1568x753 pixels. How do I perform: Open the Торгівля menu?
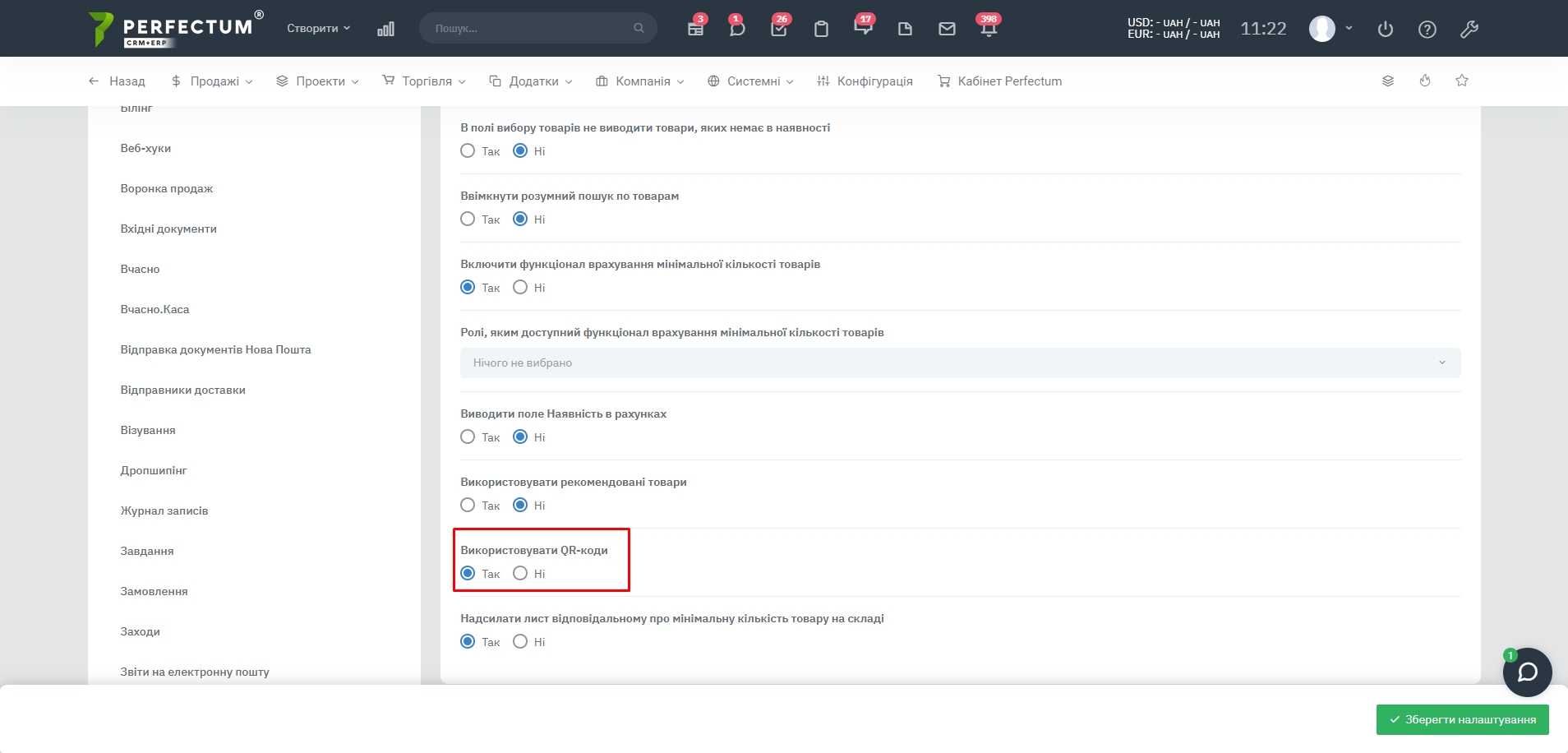(x=424, y=81)
